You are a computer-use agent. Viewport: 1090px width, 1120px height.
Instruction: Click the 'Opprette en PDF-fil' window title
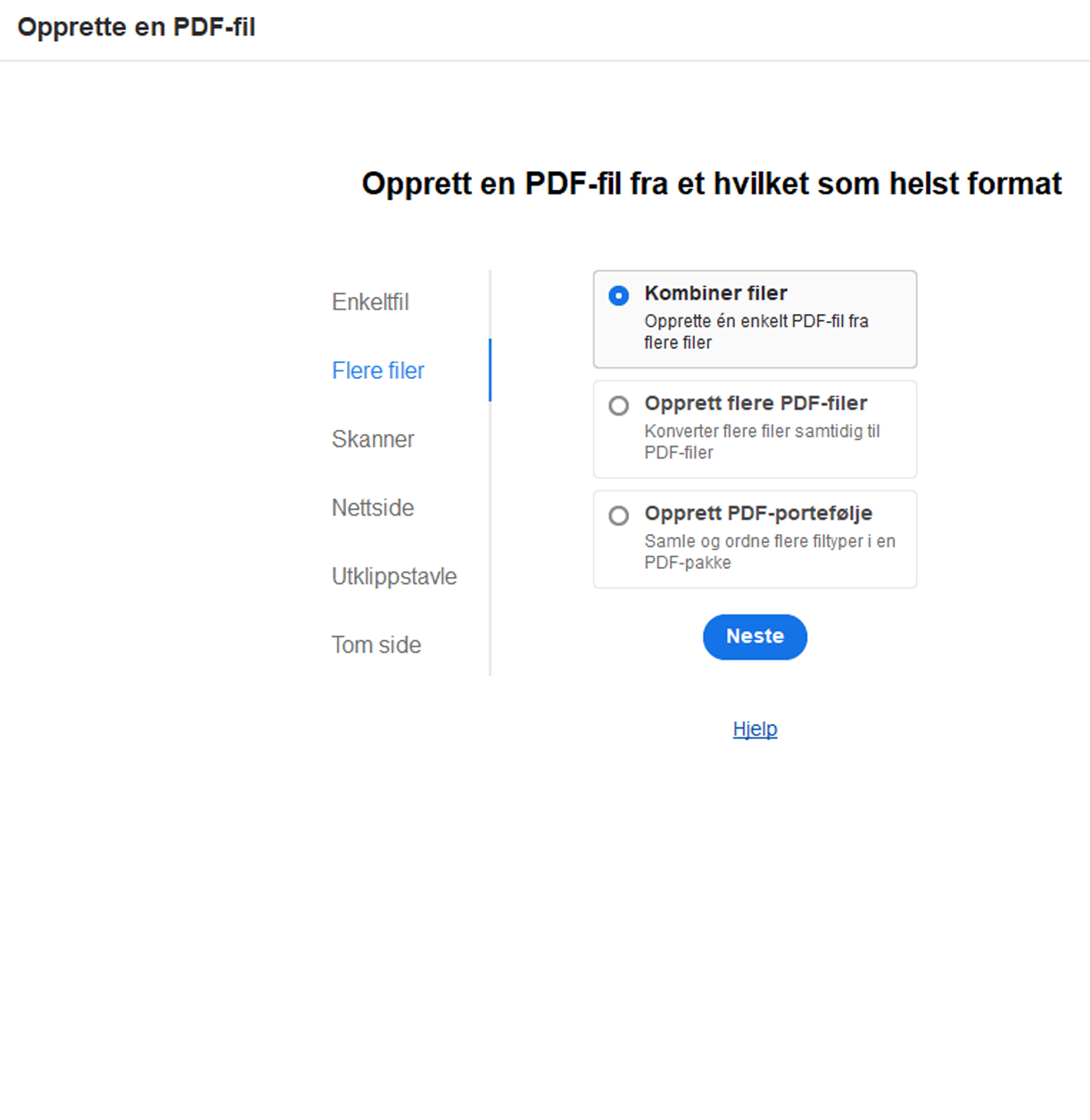(x=136, y=28)
